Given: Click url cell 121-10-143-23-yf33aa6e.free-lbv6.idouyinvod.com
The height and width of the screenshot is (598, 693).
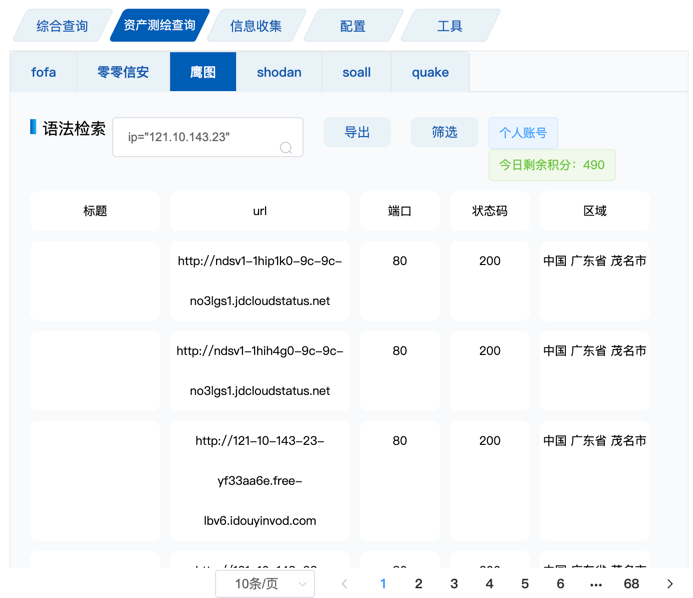Looking at the screenshot, I should [260, 480].
